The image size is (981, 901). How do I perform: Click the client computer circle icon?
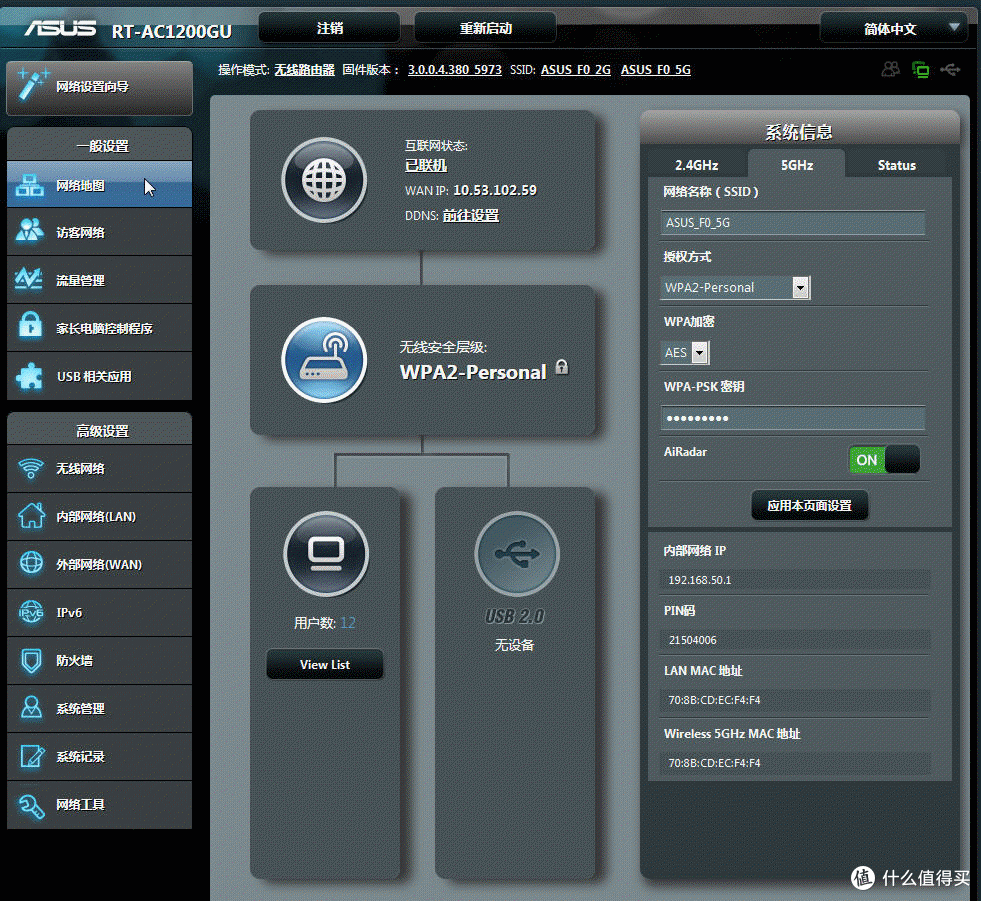point(326,554)
